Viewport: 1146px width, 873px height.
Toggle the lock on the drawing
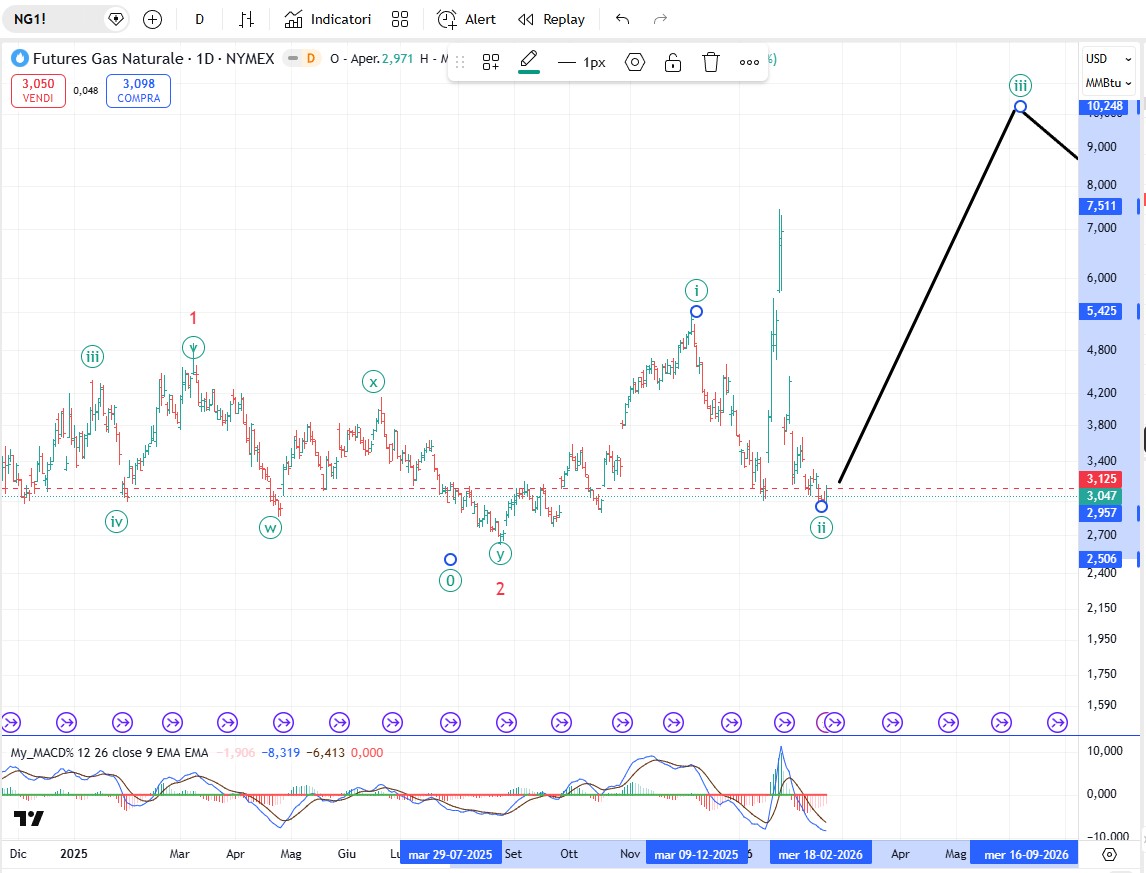coord(673,62)
